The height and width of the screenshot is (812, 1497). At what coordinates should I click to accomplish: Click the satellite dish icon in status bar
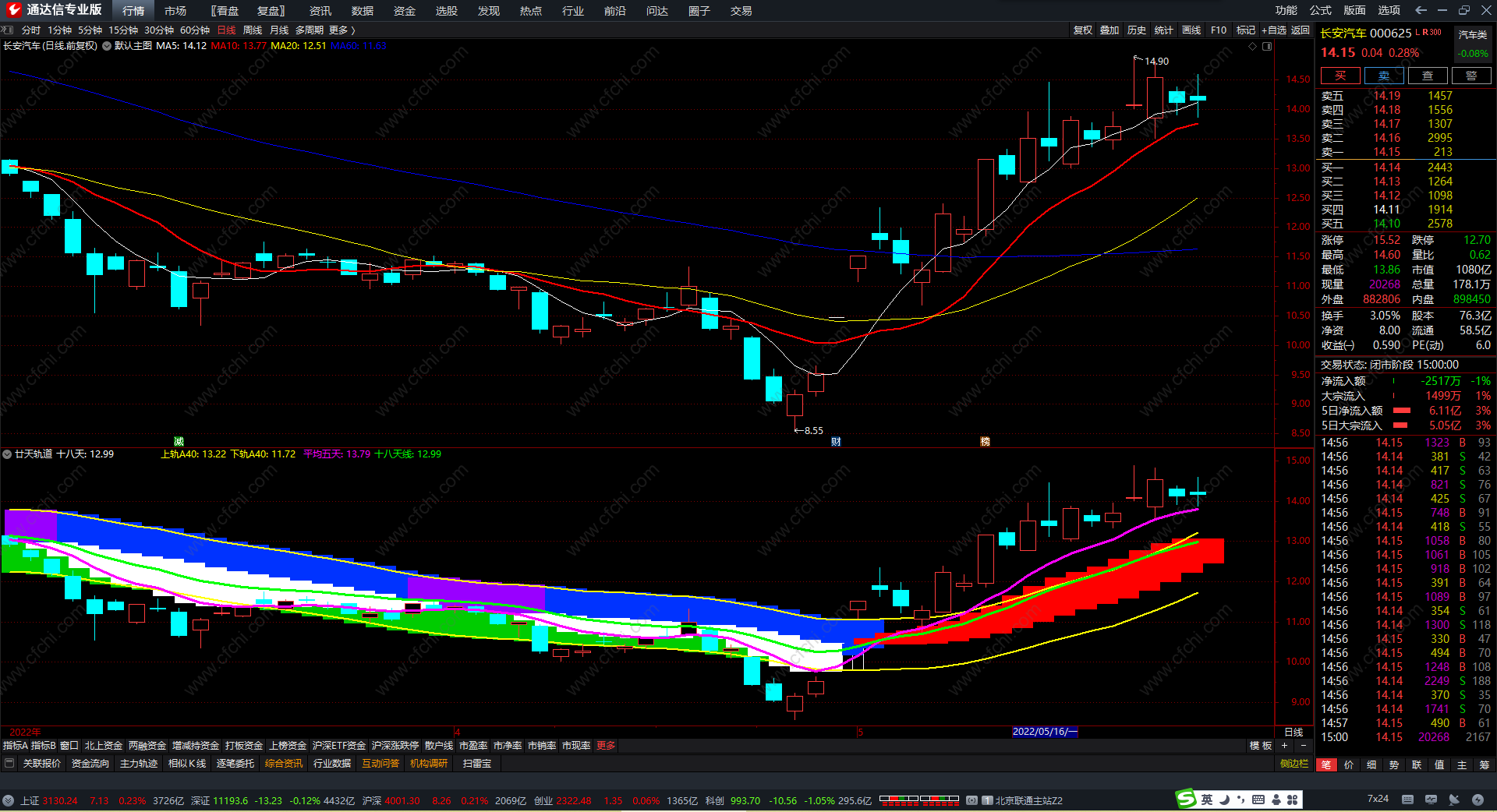(x=1454, y=800)
